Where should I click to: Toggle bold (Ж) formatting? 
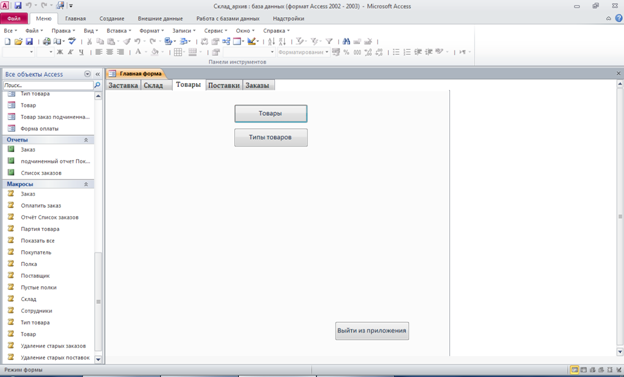[x=60, y=52]
